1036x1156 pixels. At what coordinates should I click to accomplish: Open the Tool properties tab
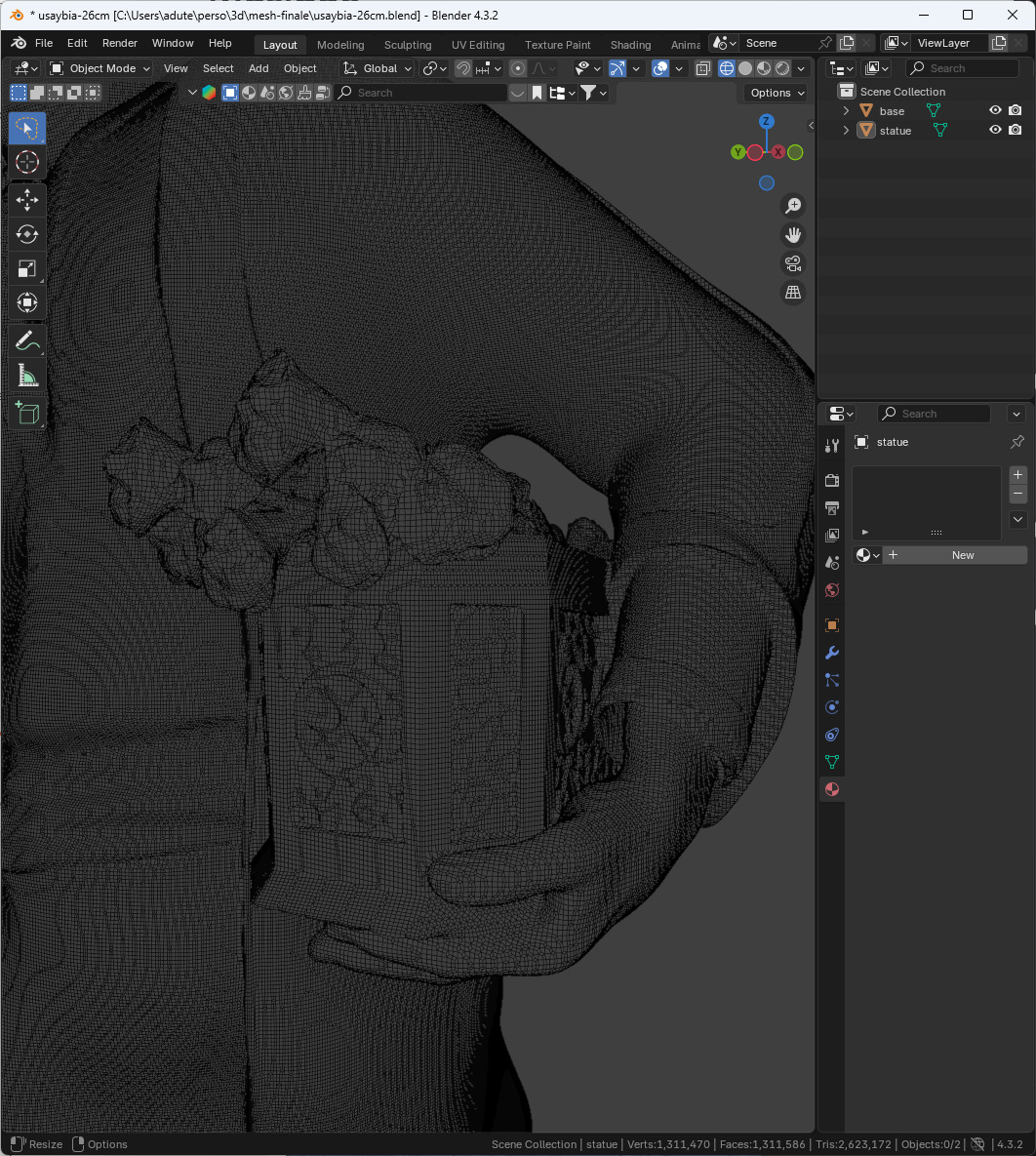[832, 445]
